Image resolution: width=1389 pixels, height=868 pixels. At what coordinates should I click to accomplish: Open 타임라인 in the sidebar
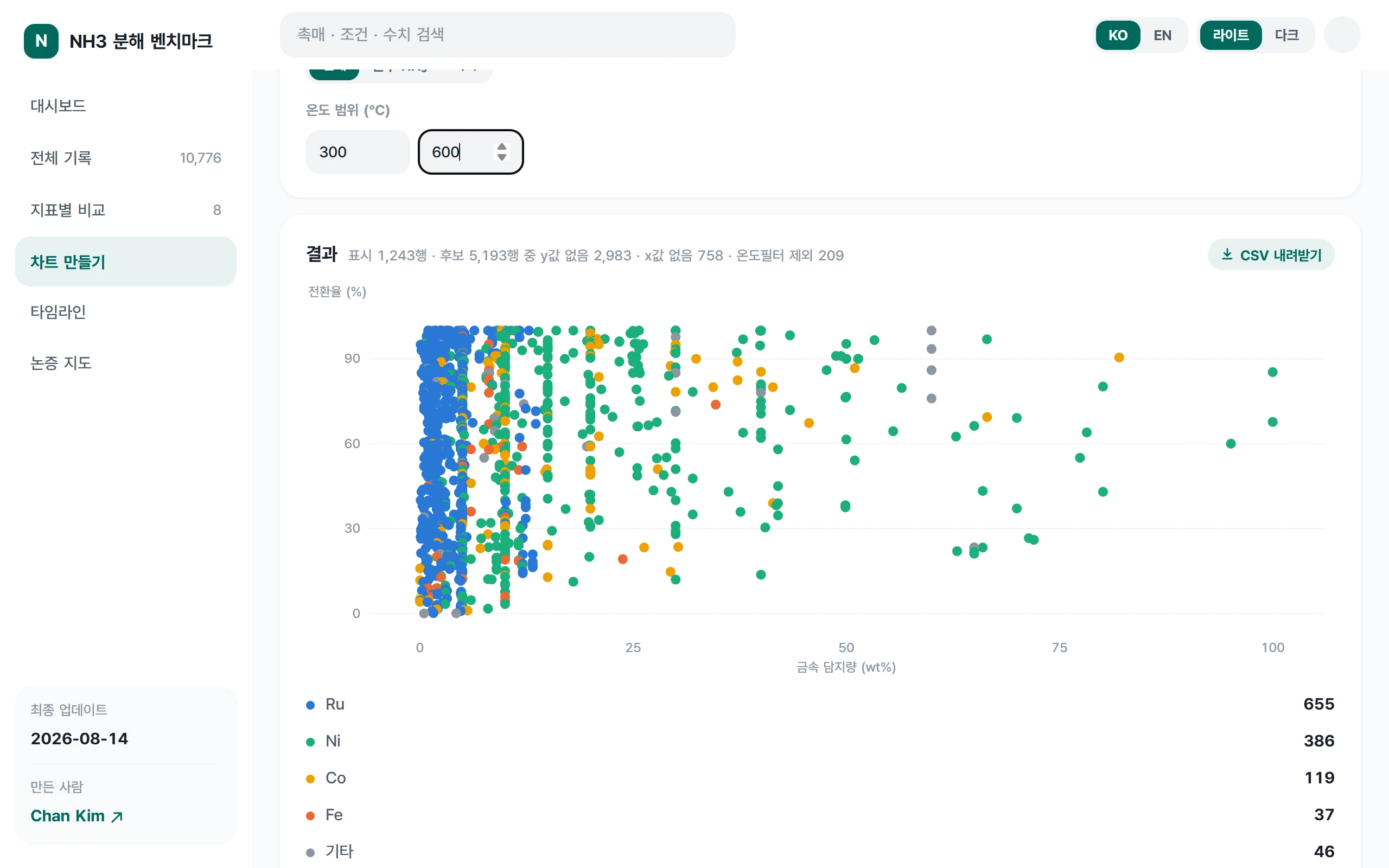click(x=126, y=312)
